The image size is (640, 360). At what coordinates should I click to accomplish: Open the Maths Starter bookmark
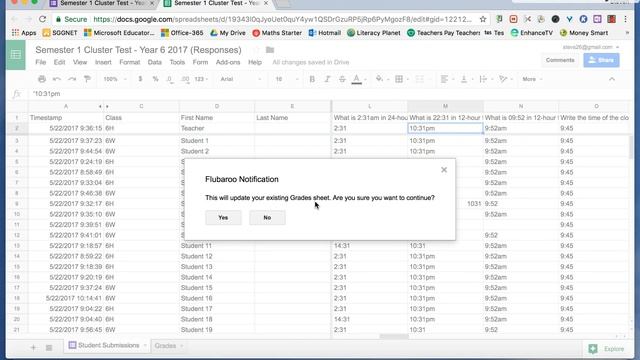[277, 33]
